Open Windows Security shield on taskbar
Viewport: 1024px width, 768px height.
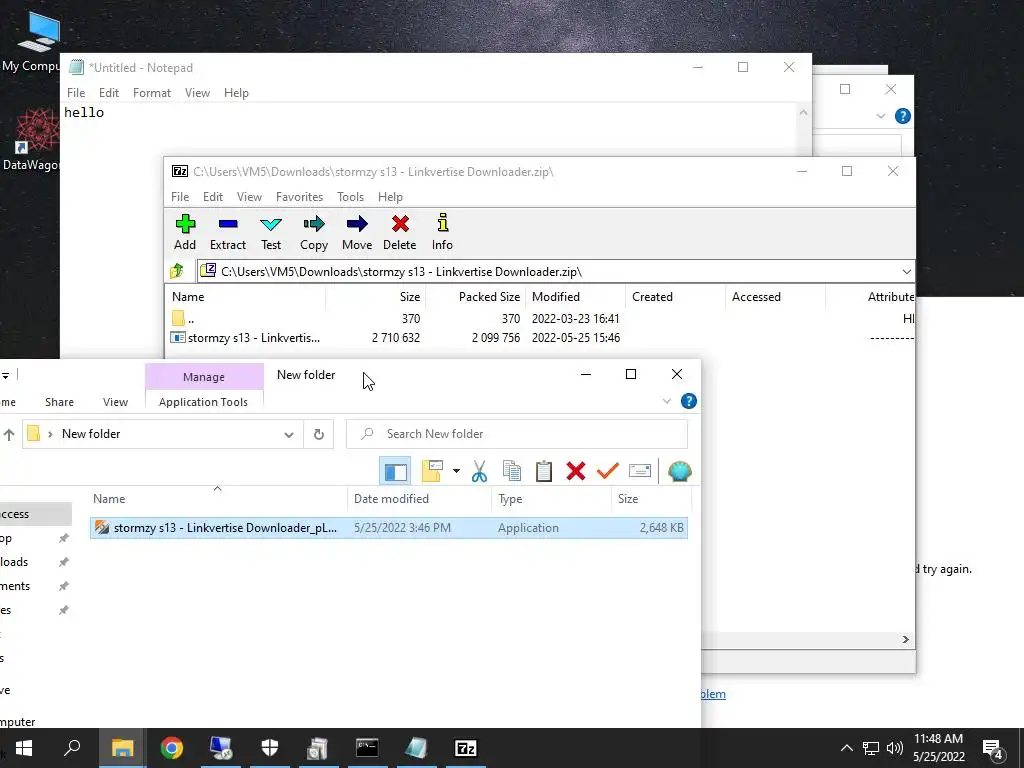(x=270, y=748)
